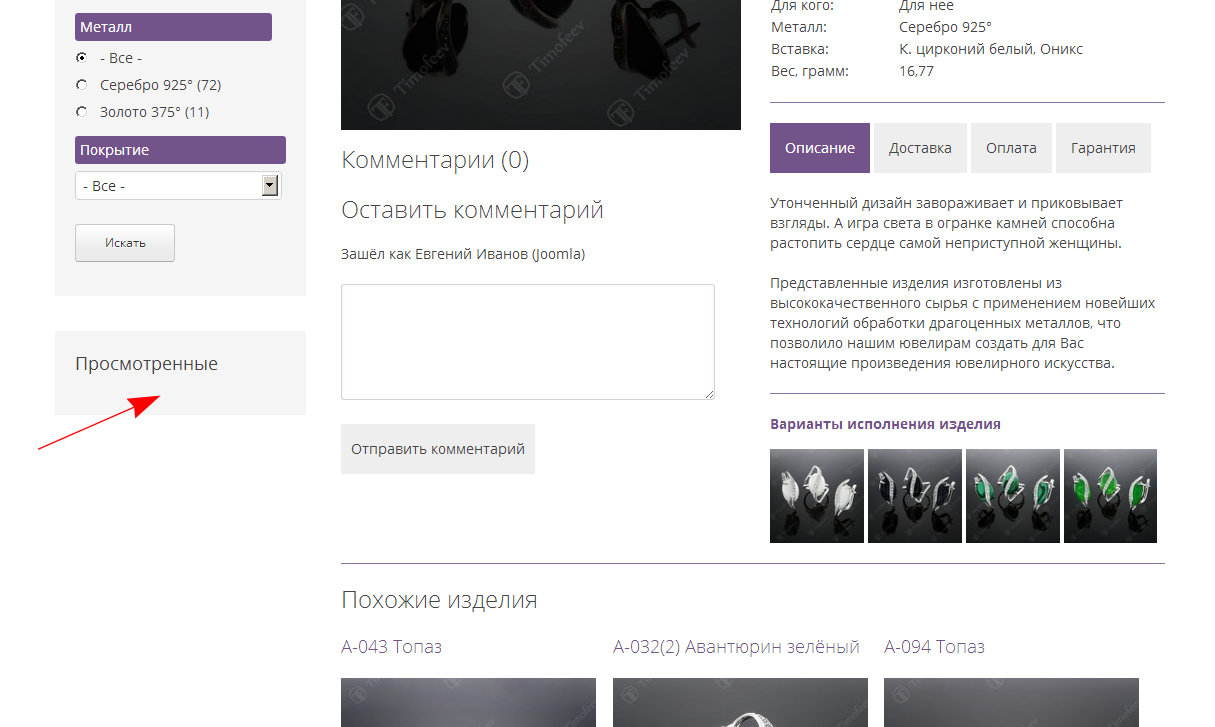Viewport: 1215px width, 727px height.
Task: Select the Серебро 925° radio option
Action: (x=81, y=85)
